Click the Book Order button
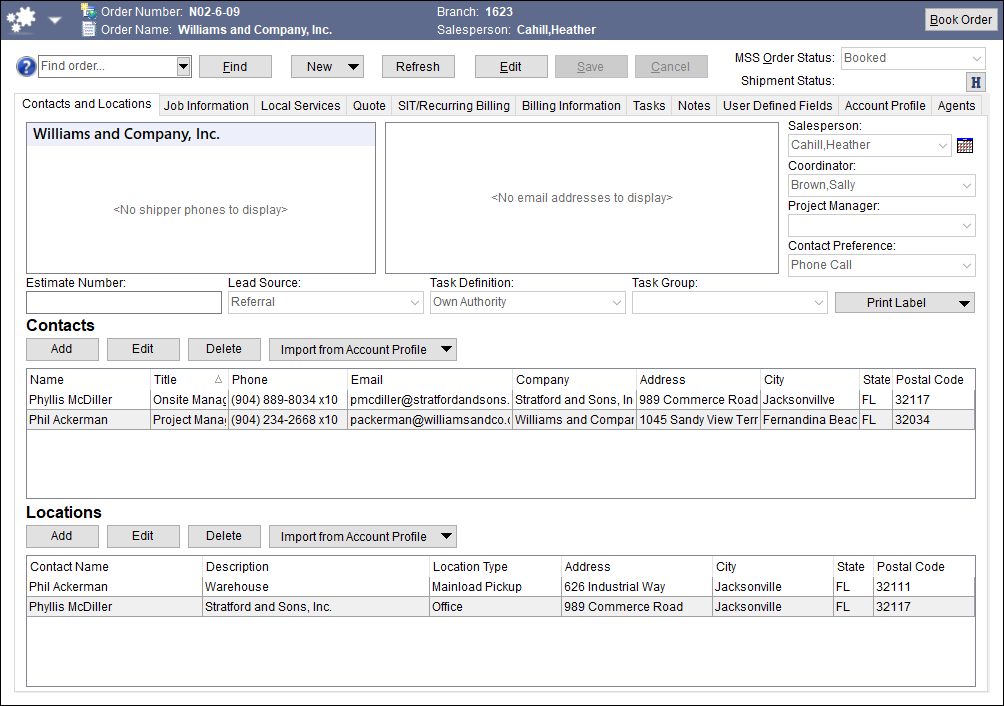The image size is (1004, 706). point(960,19)
